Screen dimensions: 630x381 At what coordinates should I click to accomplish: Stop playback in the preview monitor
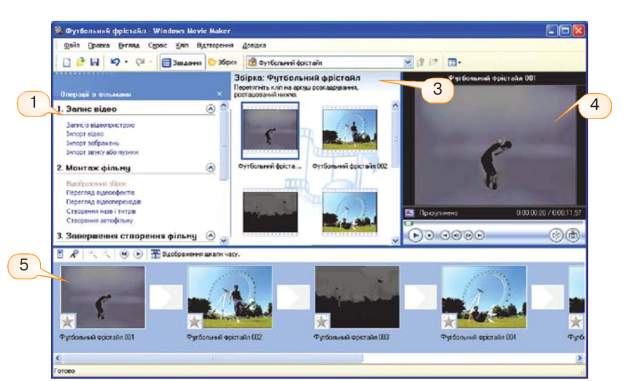[x=430, y=235]
